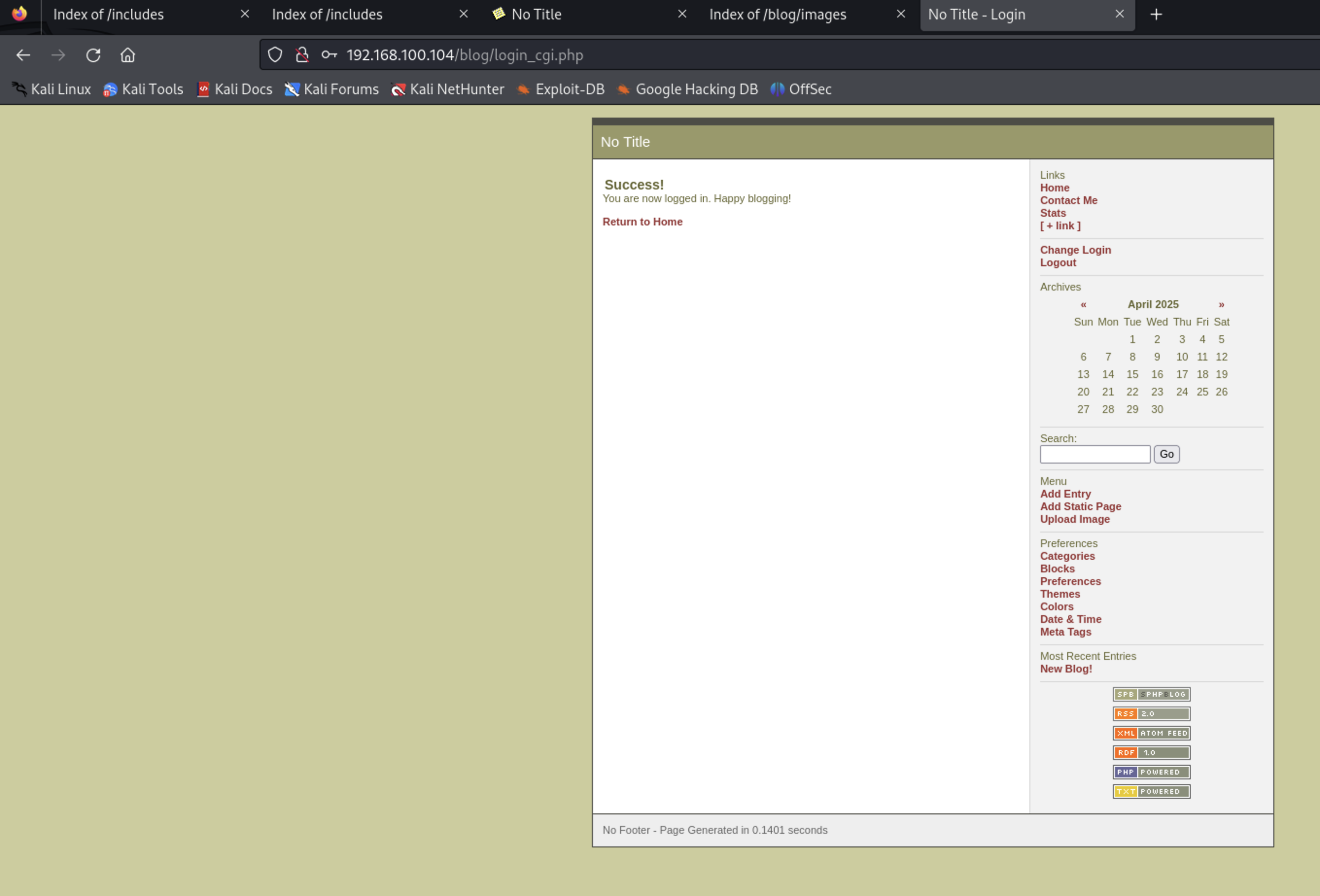Screen dimensions: 1320x896
Task: Click the insecure connection padlock icon
Action: [302, 55]
